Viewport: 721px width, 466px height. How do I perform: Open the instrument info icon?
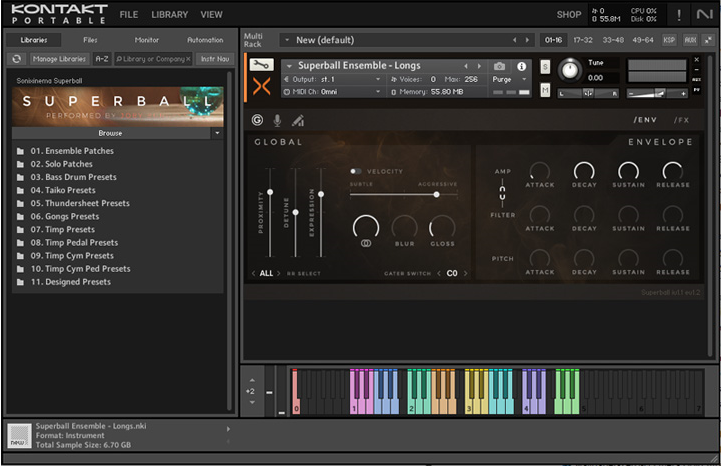coord(521,66)
